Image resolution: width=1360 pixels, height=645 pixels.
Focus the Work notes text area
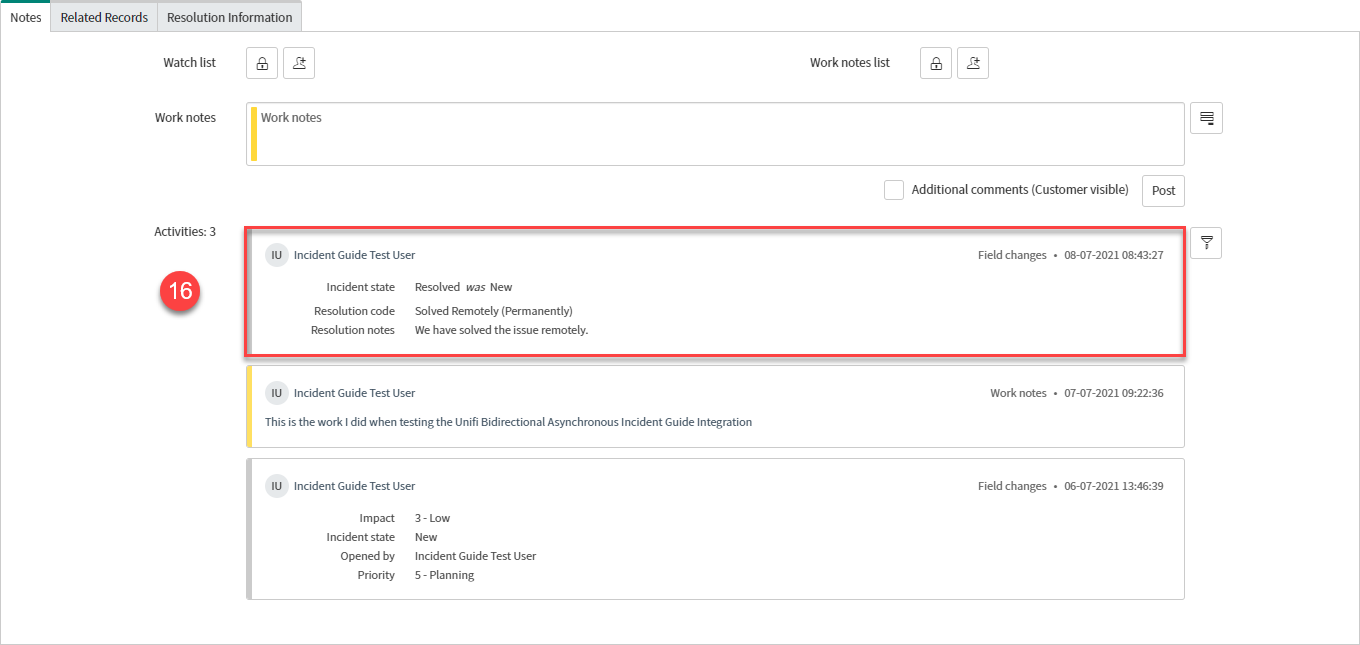(x=715, y=134)
